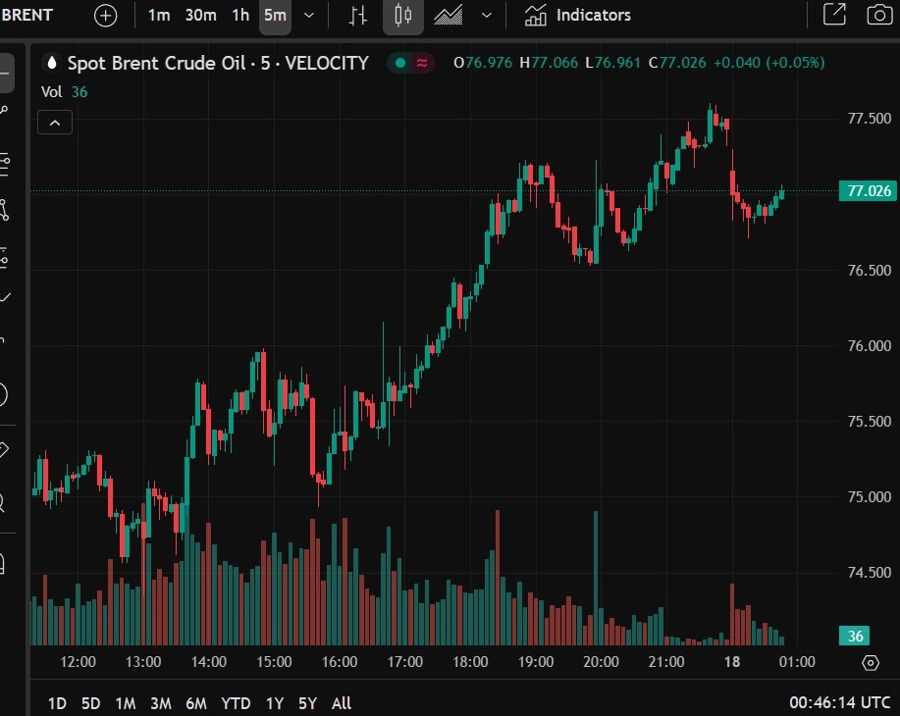
Task: Click the 77.026 current price label
Action: click(868, 191)
